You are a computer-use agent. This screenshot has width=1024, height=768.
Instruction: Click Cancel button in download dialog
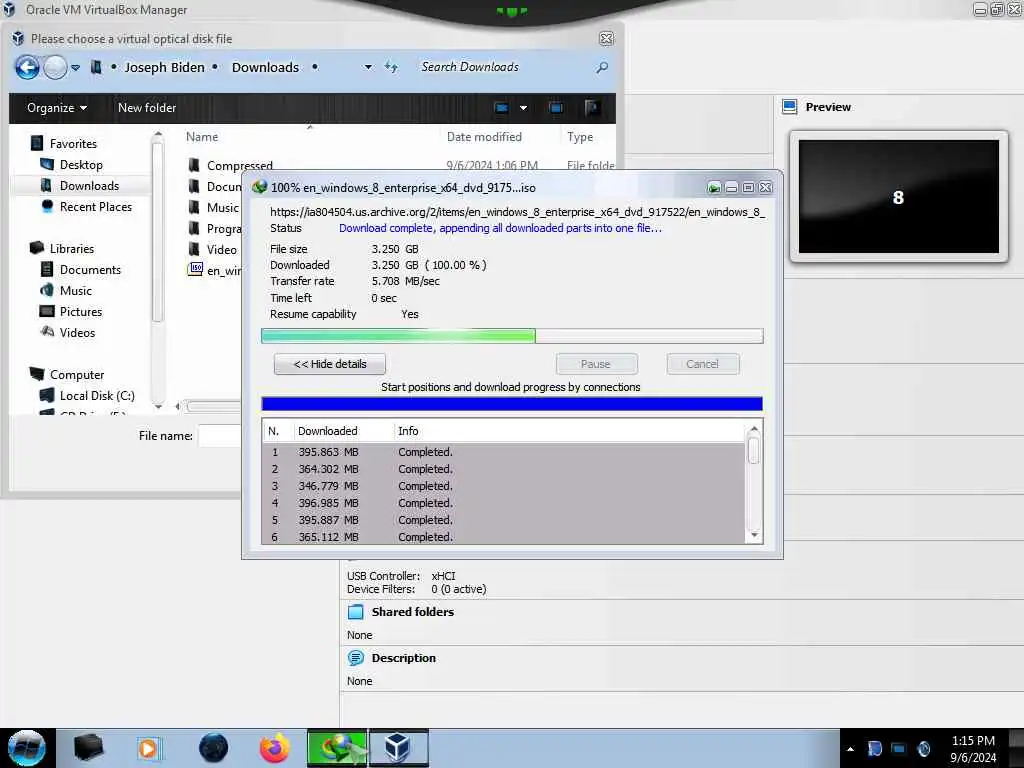click(x=703, y=364)
